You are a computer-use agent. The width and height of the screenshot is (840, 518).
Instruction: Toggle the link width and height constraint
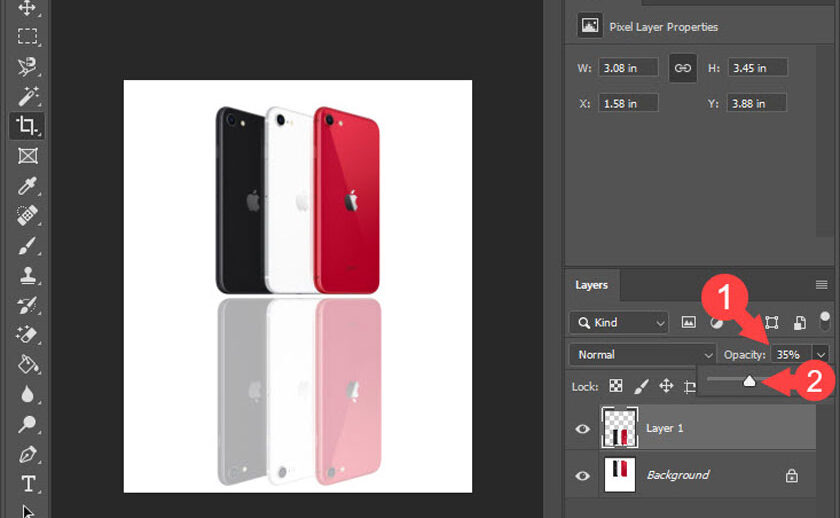(x=683, y=68)
